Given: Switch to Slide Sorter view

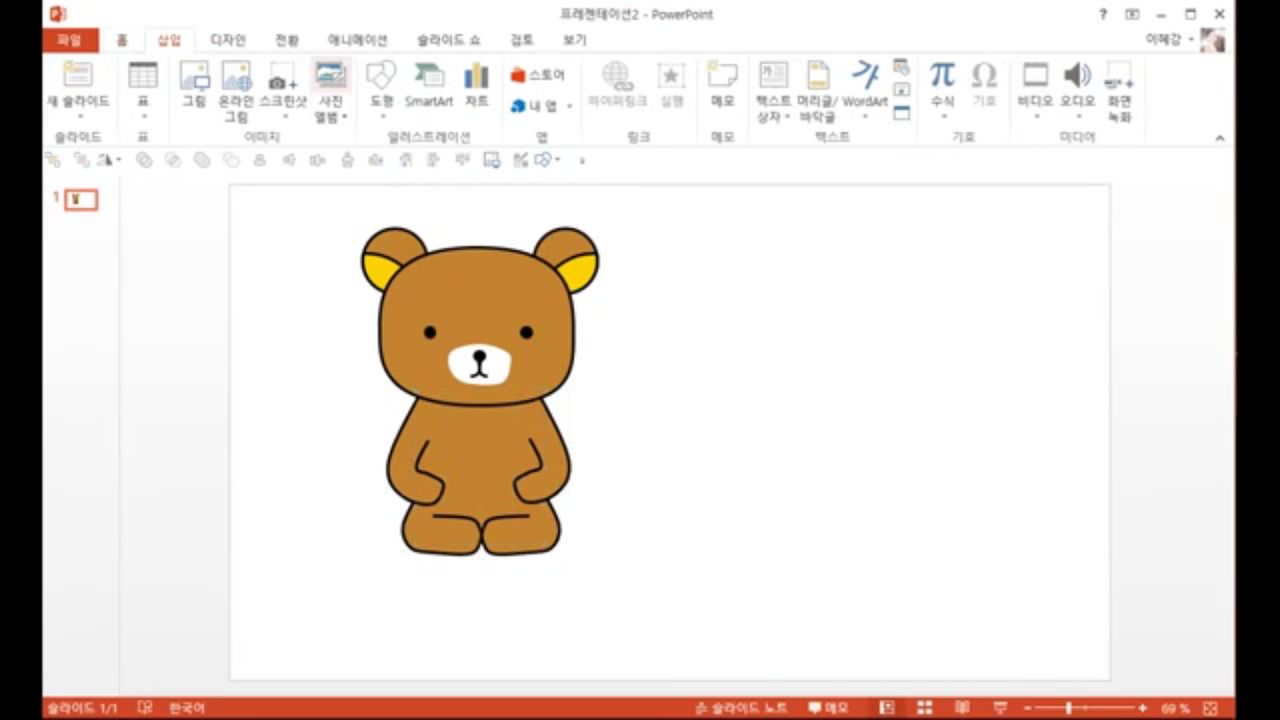Looking at the screenshot, I should [924, 708].
